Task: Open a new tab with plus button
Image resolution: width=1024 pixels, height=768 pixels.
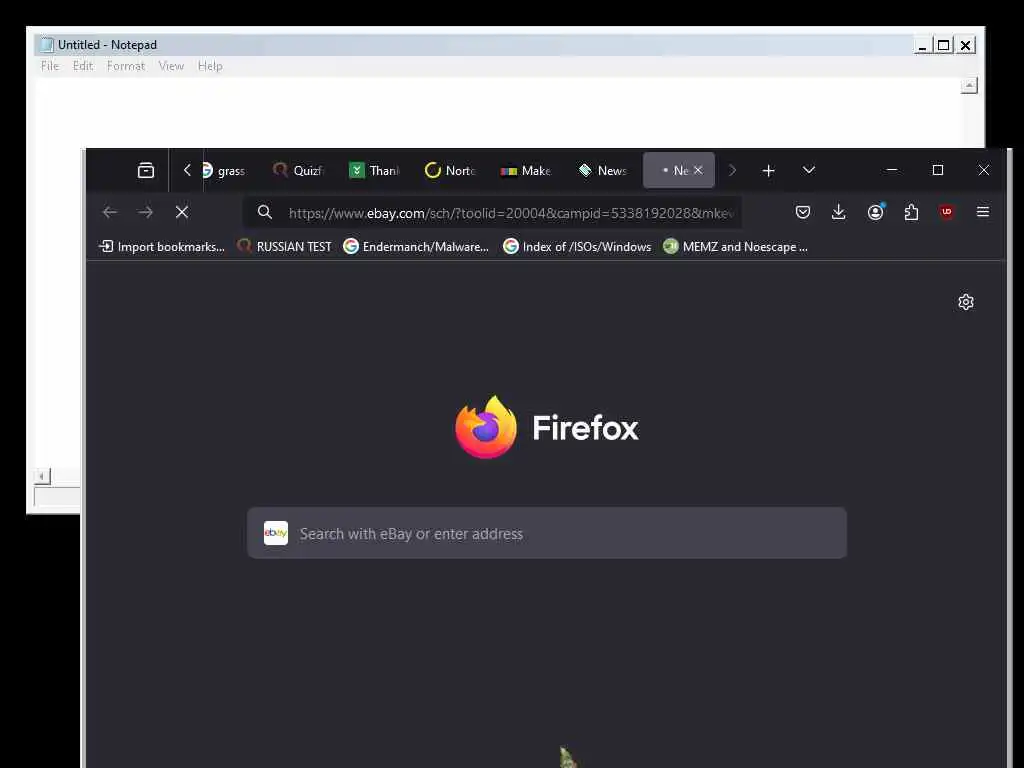Action: click(x=768, y=170)
